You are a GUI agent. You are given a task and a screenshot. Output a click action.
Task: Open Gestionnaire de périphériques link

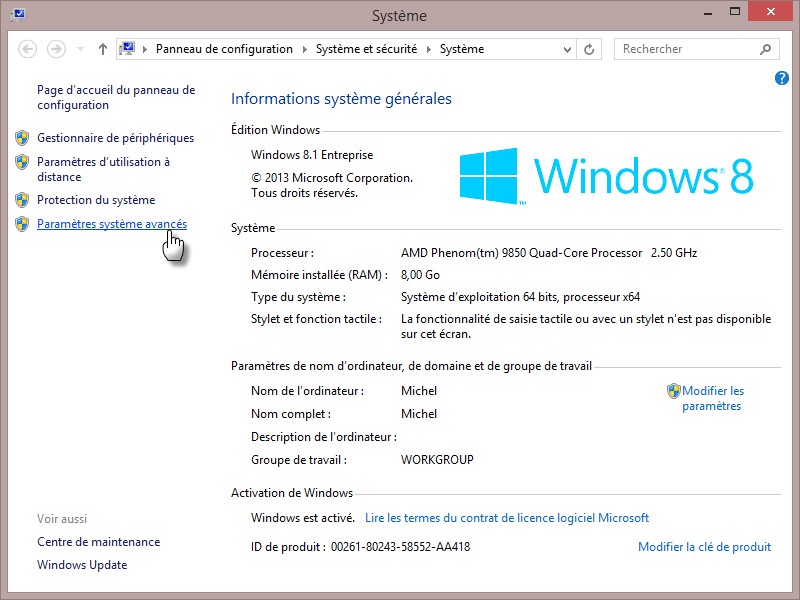[115, 138]
